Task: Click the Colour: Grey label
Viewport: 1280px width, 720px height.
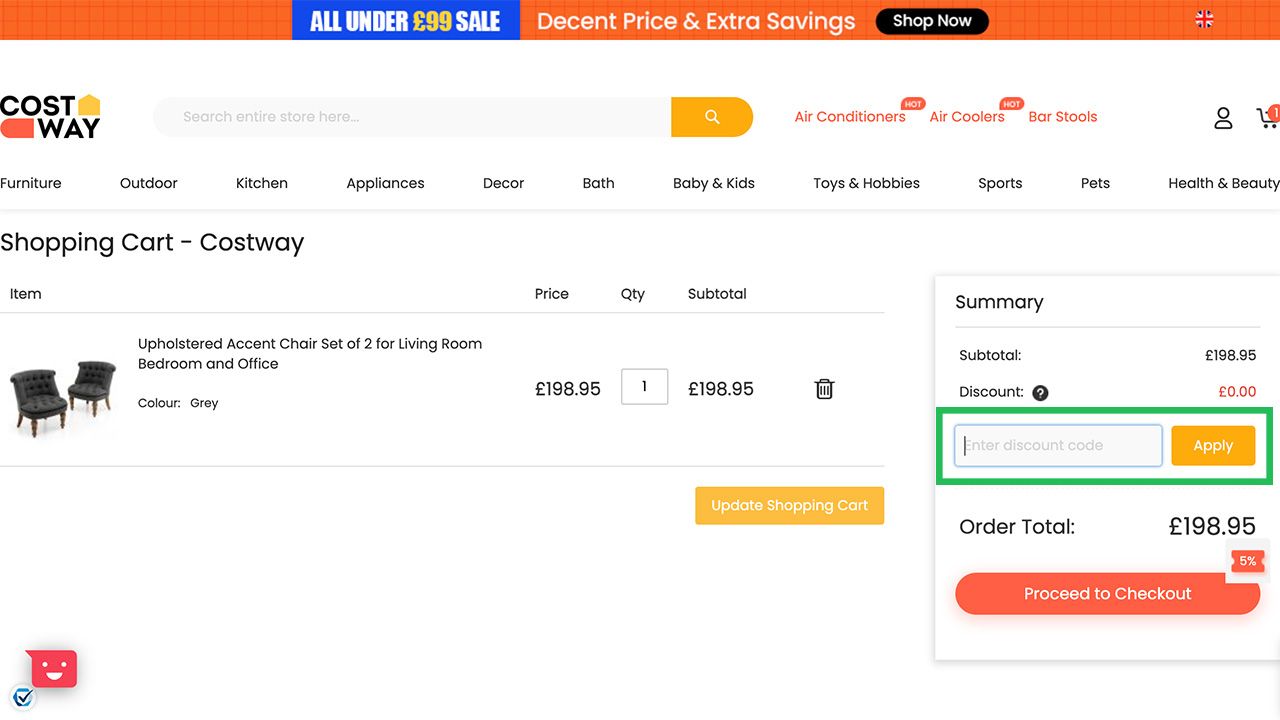Action: tap(178, 403)
